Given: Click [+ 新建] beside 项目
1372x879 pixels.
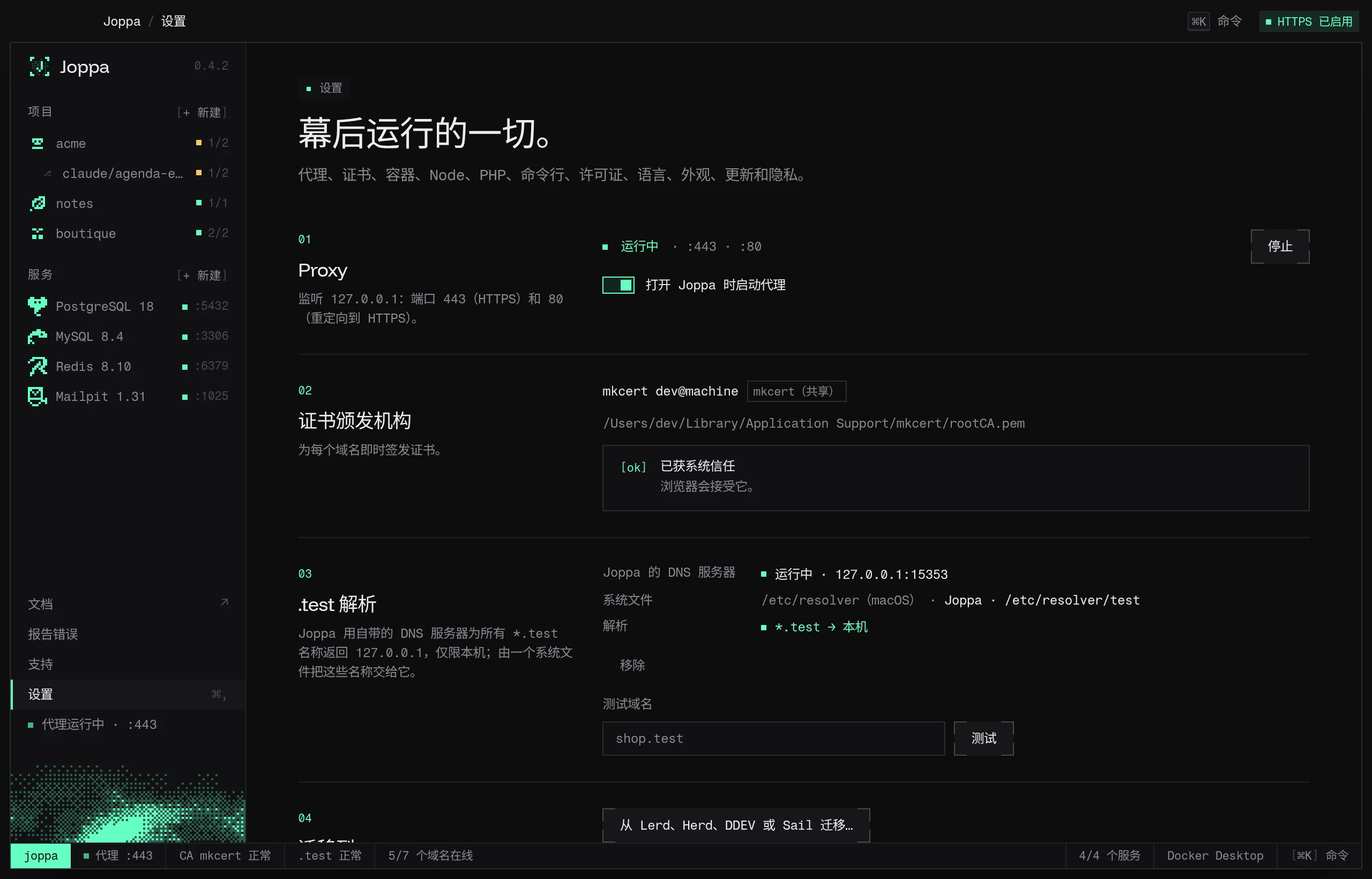Looking at the screenshot, I should point(202,113).
